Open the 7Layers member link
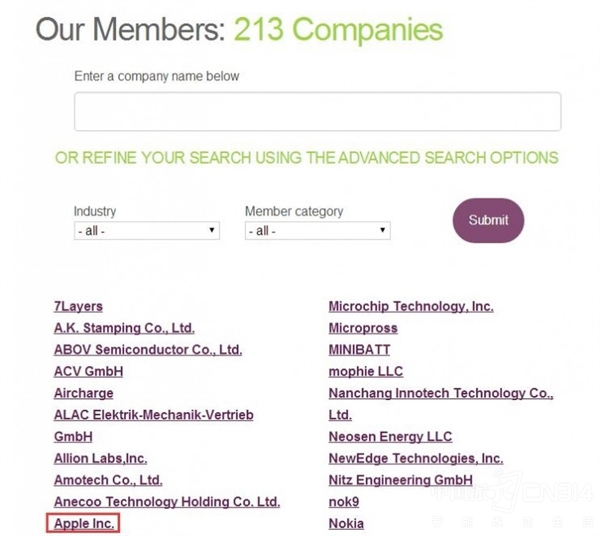600x536 pixels. click(x=78, y=306)
